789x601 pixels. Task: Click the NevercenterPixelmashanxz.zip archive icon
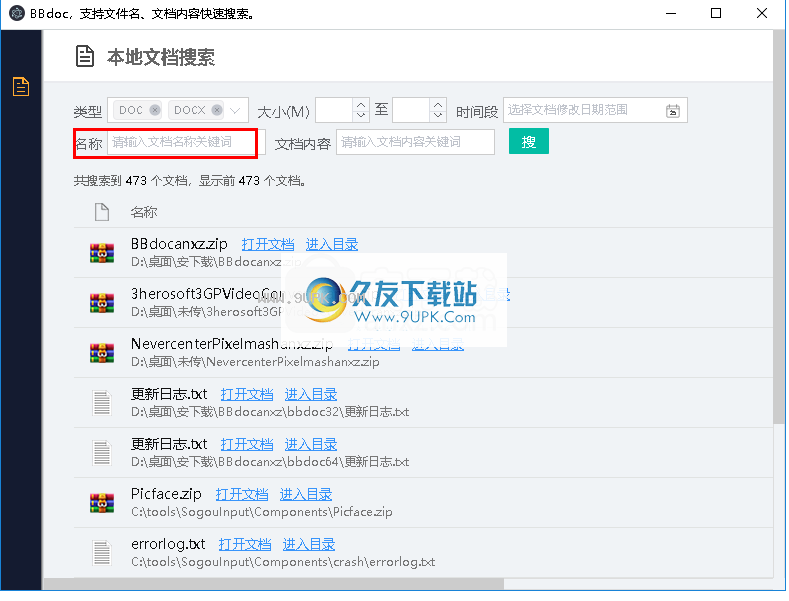coord(102,353)
